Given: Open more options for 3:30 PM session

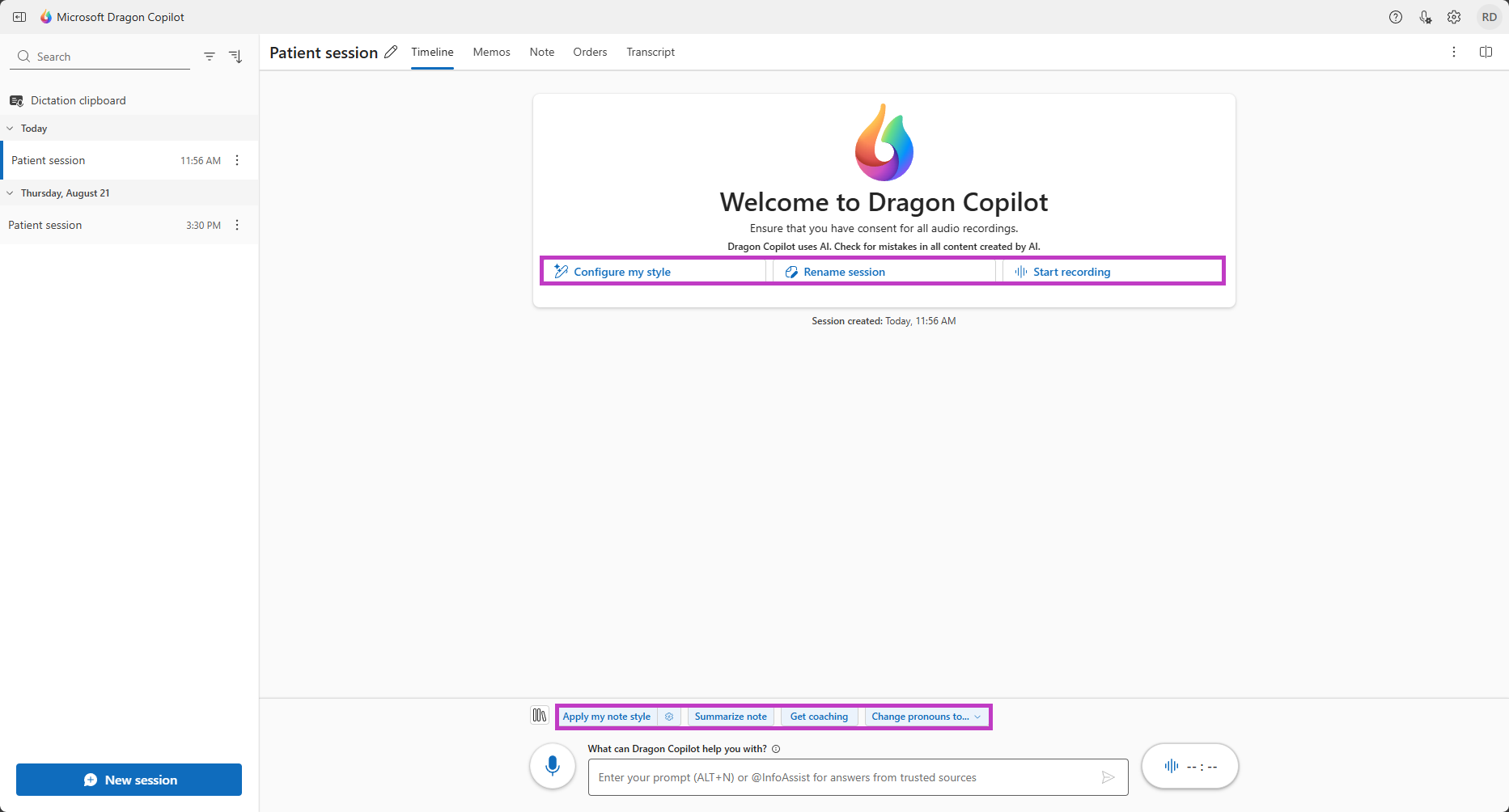Looking at the screenshot, I should click(x=237, y=225).
